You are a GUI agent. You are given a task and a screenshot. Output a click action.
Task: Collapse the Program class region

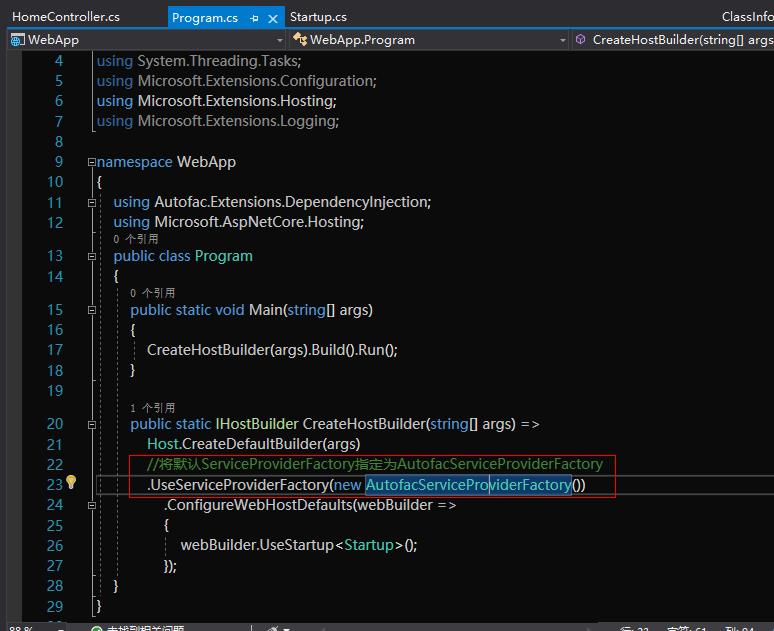(x=91, y=256)
